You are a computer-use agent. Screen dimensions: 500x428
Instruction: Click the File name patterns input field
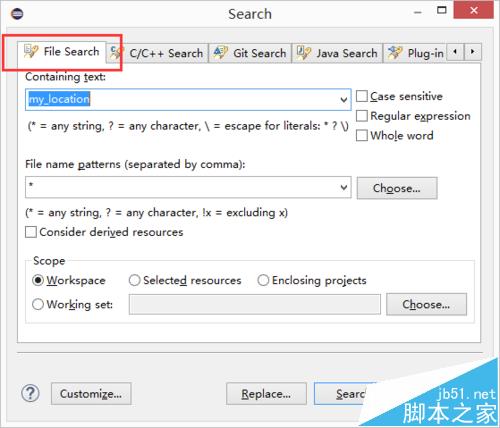click(188, 187)
